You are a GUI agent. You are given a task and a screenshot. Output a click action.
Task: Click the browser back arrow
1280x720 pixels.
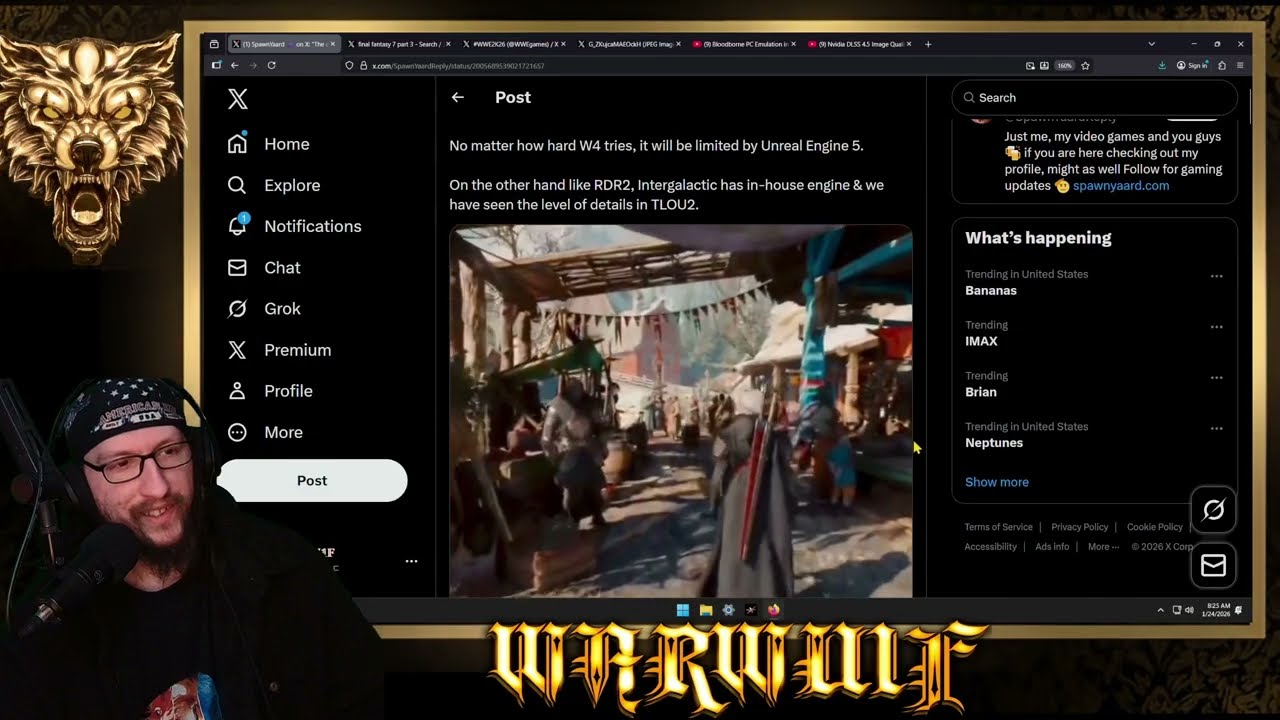pyautogui.click(x=234, y=65)
